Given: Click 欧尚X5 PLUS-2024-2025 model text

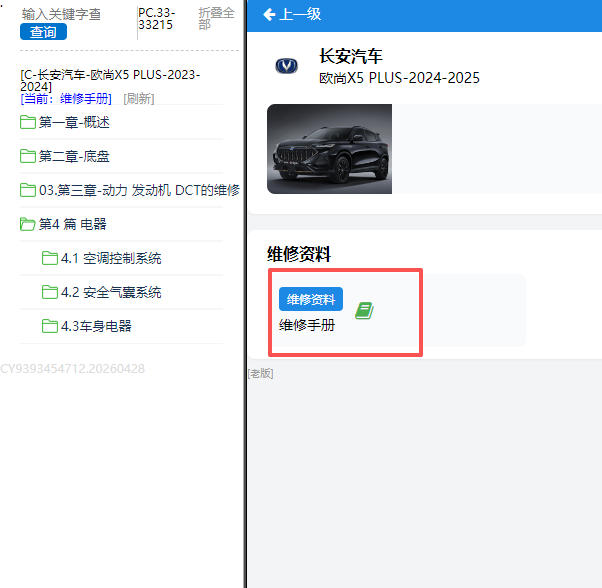Looking at the screenshot, I should click(x=399, y=78).
